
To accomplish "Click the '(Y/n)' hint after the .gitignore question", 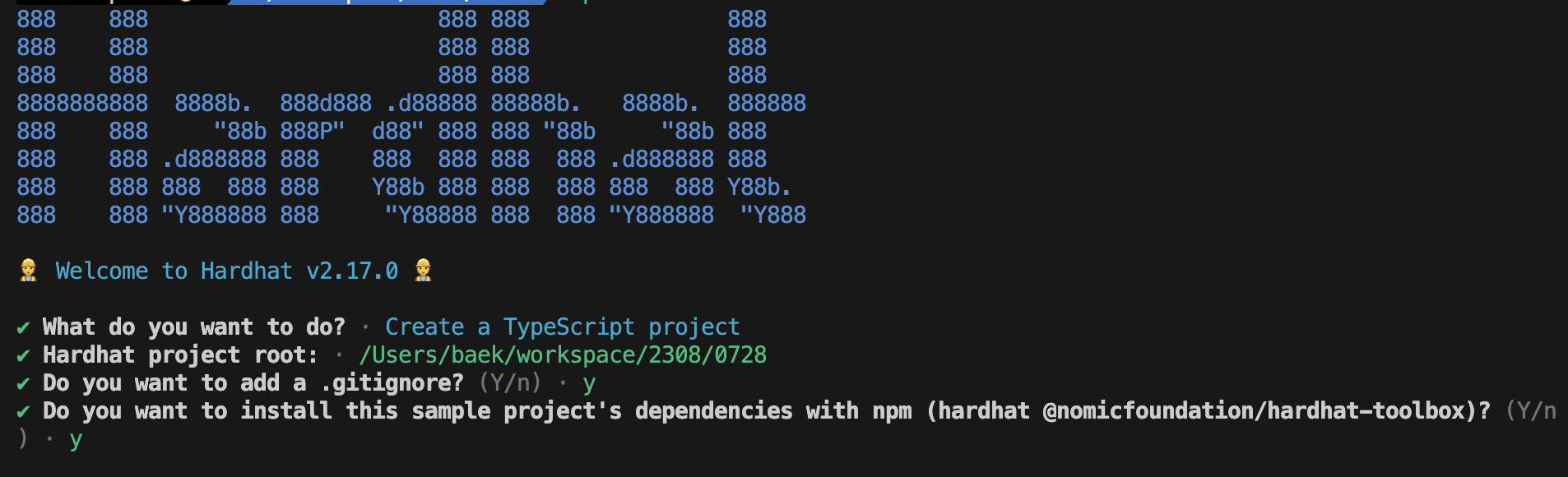I will point(510,383).
